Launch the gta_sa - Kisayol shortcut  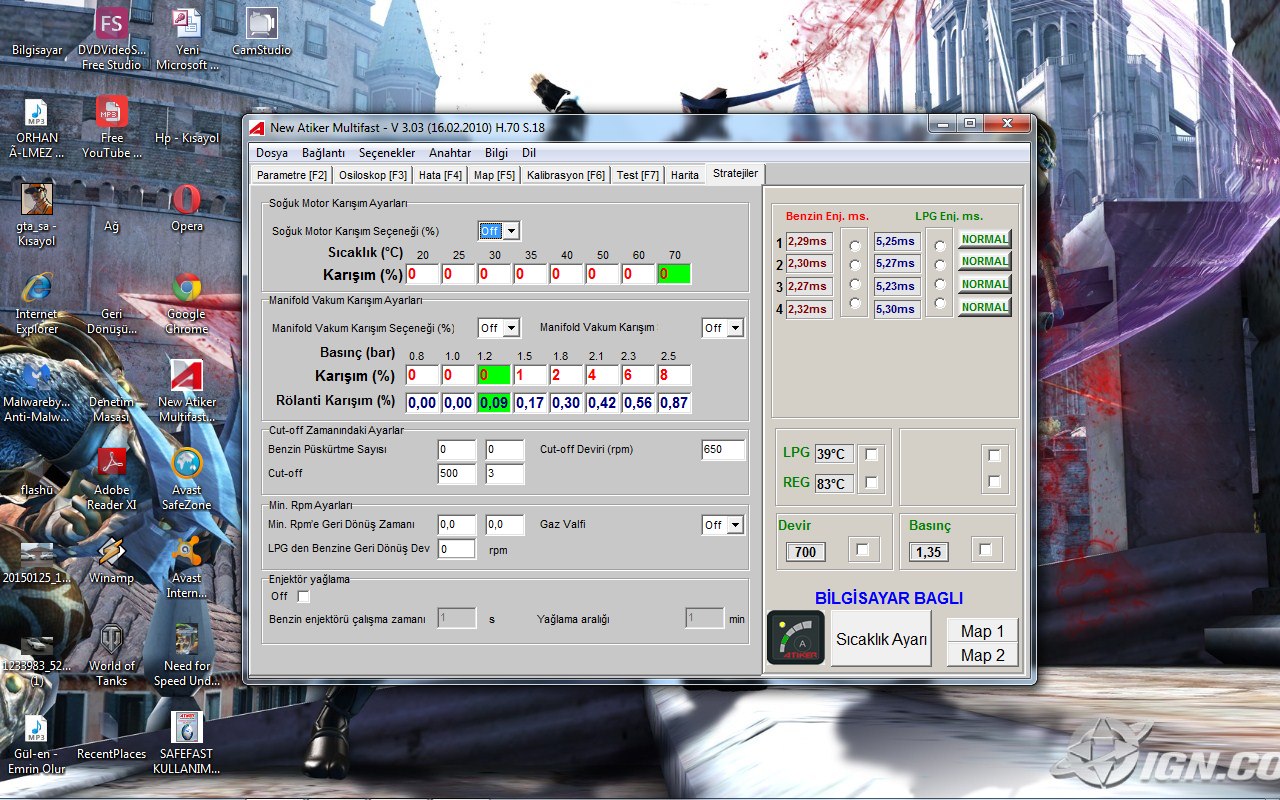(37, 215)
